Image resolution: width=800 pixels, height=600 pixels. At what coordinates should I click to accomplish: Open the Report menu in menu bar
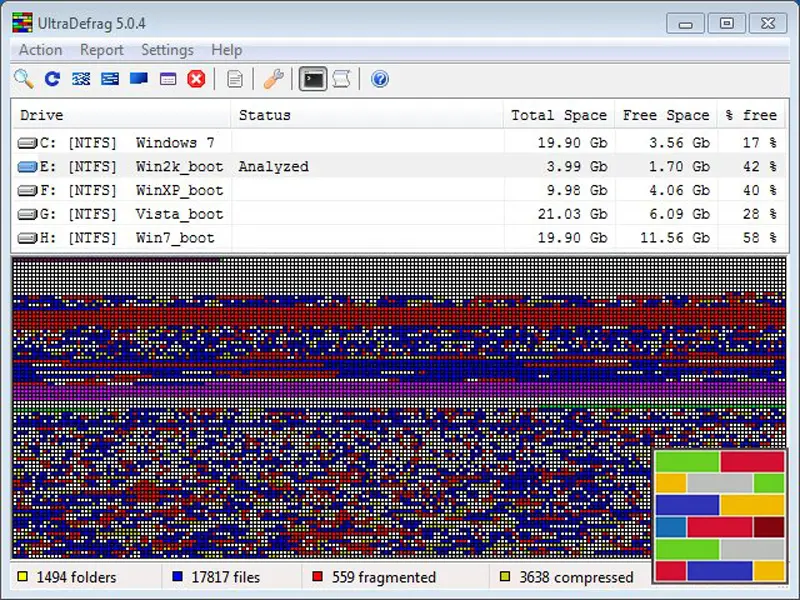pyautogui.click(x=102, y=50)
